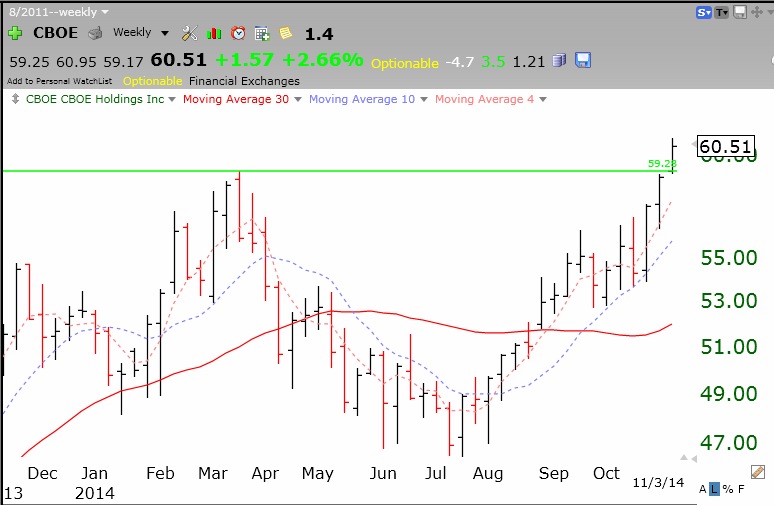Screen dimensions: 774x505
Task: Click the Sep label on the time axis
Action: tap(553, 473)
